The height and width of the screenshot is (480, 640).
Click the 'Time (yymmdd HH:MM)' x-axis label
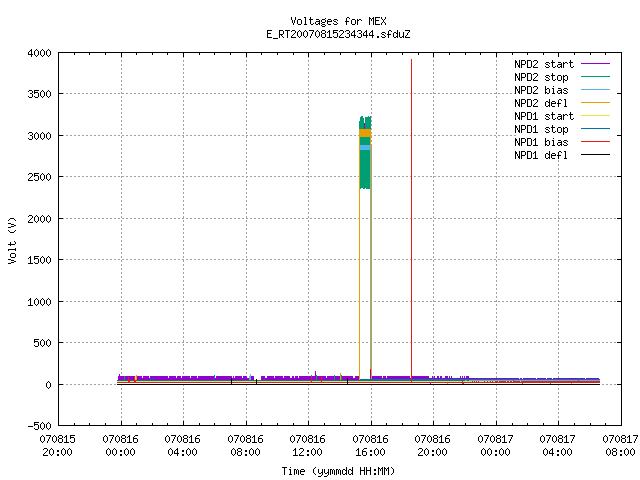pos(338,471)
